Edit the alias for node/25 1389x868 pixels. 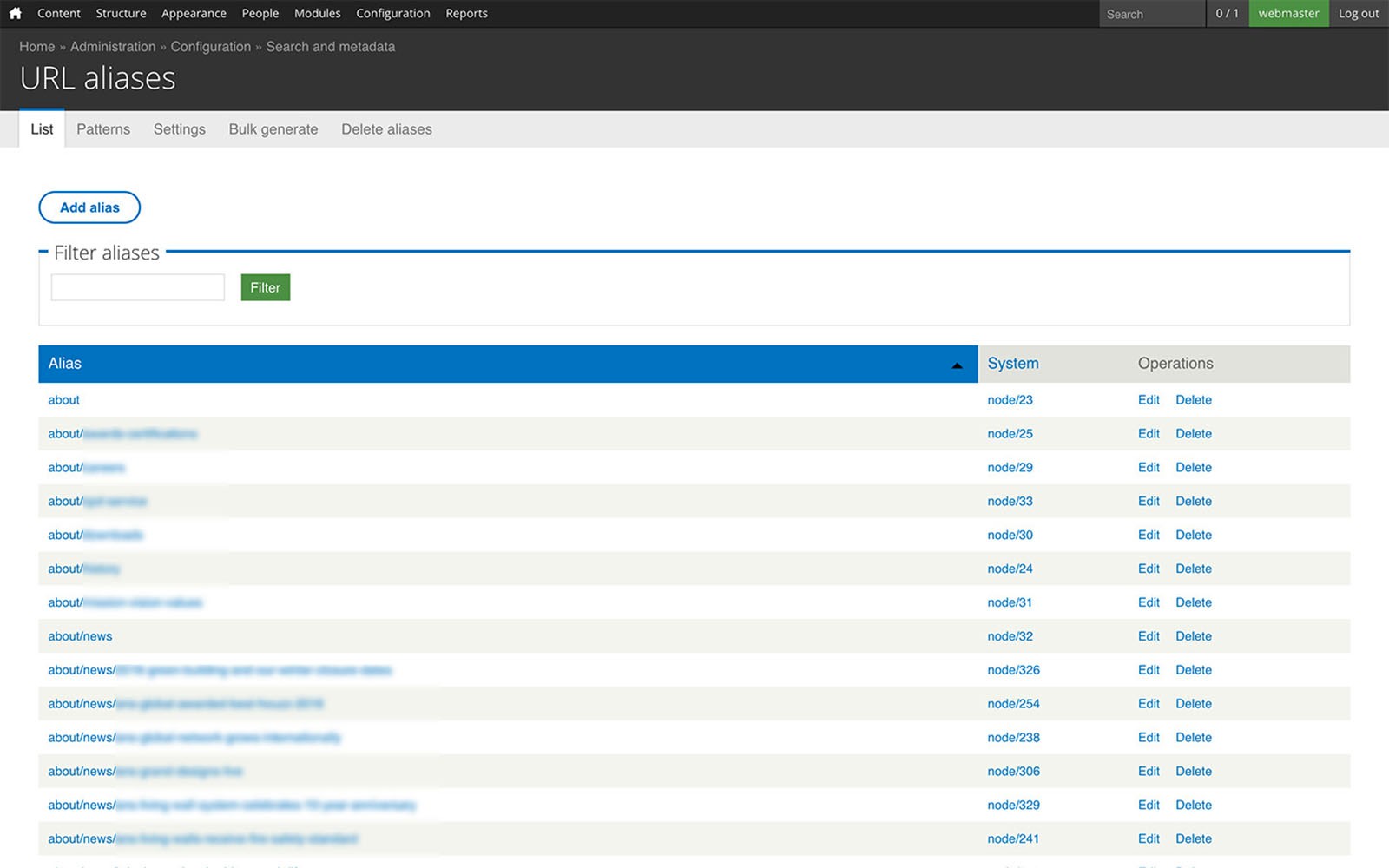click(x=1149, y=434)
